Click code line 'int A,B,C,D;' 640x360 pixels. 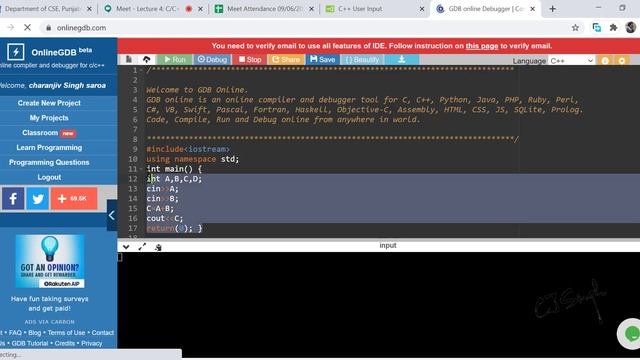click(174, 179)
